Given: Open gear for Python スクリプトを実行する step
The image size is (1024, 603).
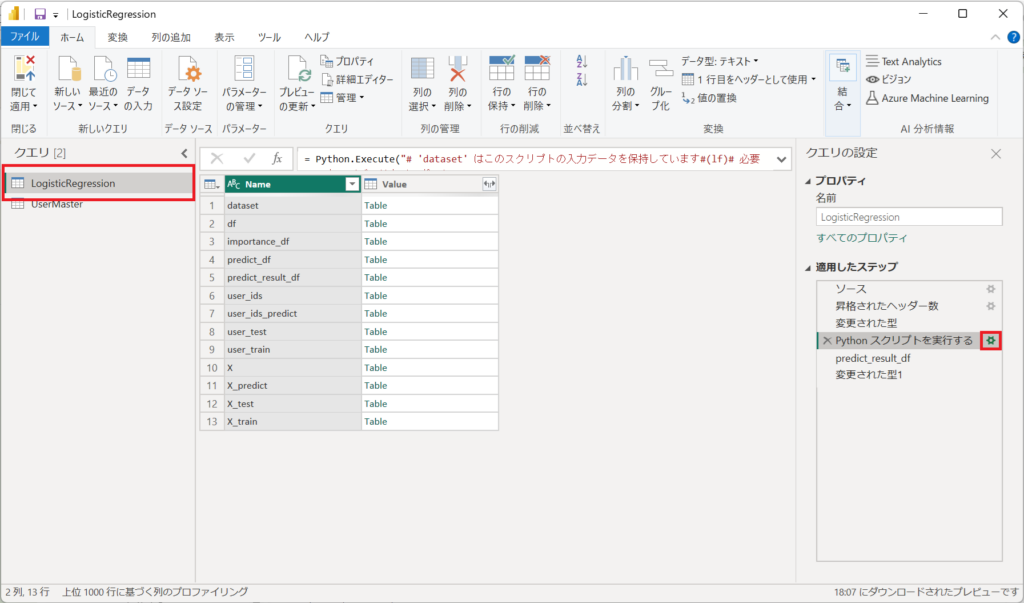Looking at the screenshot, I should (991, 340).
